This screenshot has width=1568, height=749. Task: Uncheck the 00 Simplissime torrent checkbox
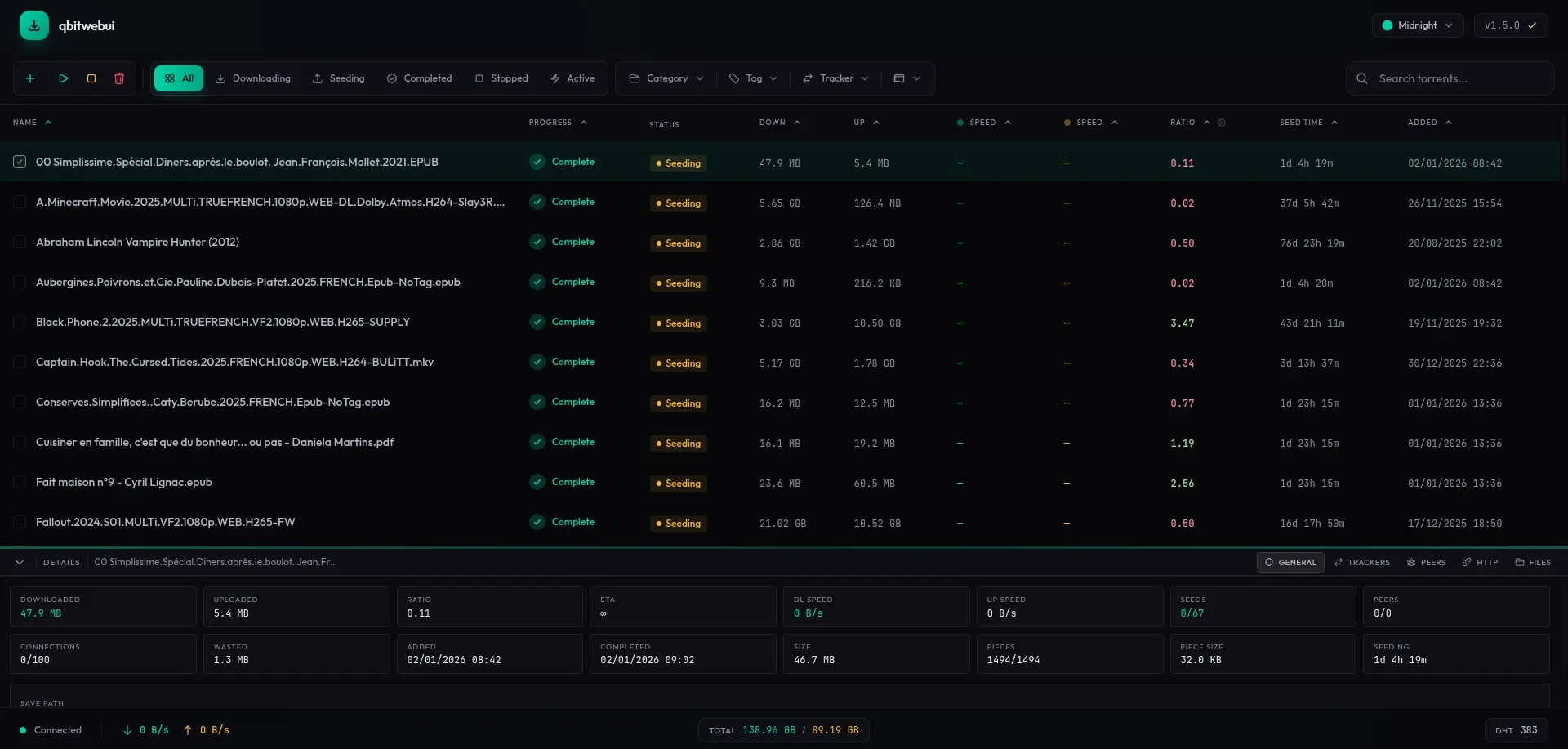click(20, 162)
